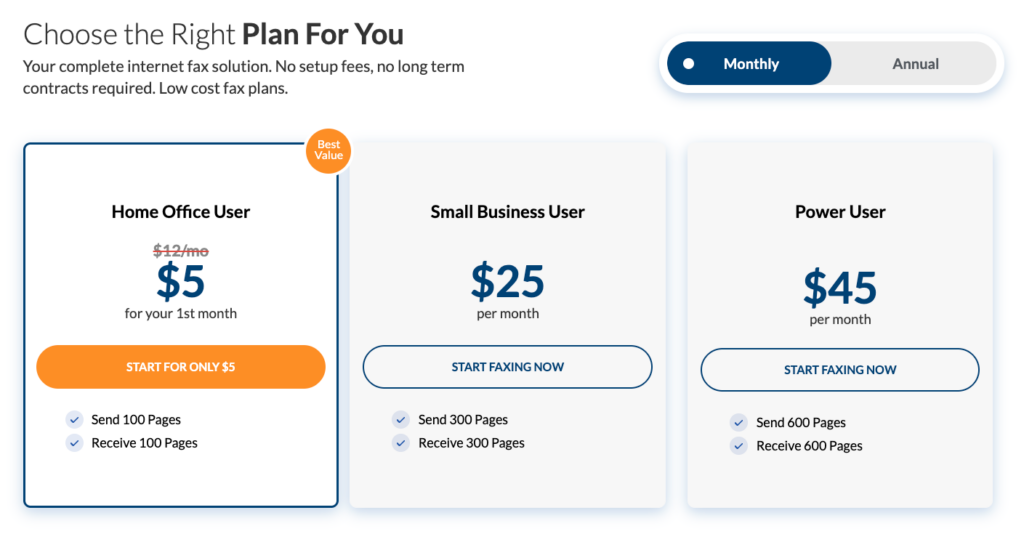Click Start Faxing Now under Power User
The width and height of the screenshot is (1024, 534).
(x=840, y=370)
